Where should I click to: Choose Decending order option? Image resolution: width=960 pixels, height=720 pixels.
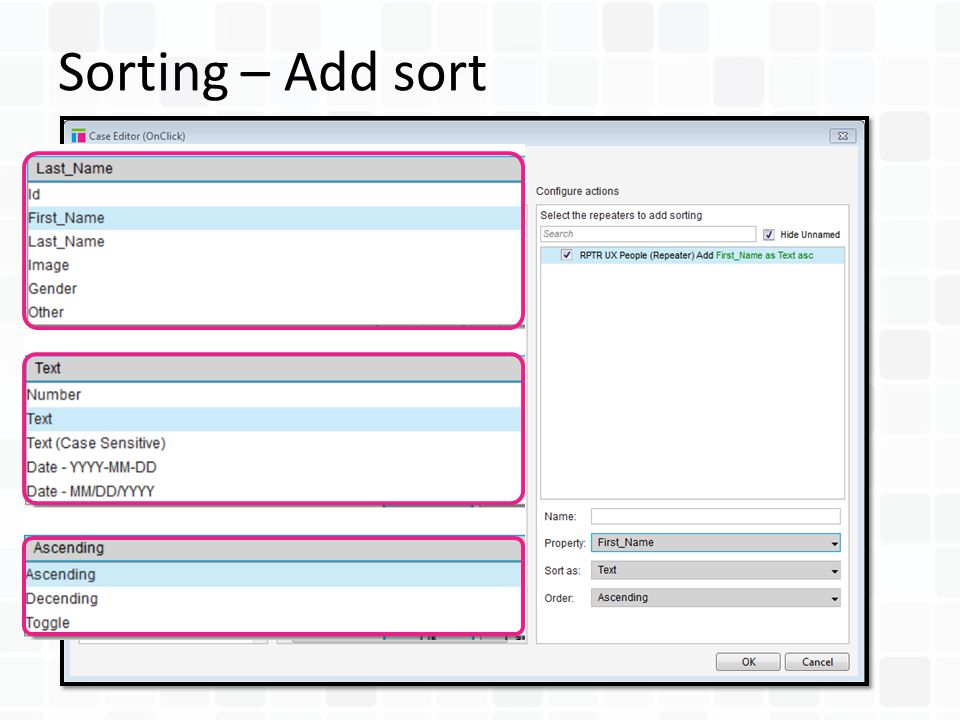point(274,599)
